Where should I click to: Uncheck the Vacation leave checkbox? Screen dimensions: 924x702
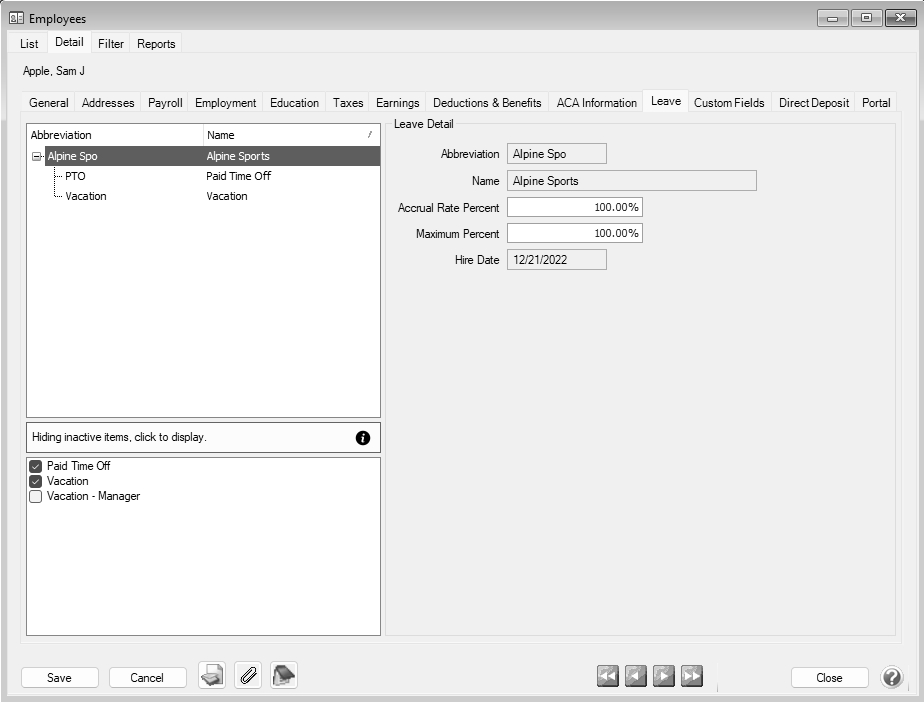click(36, 481)
